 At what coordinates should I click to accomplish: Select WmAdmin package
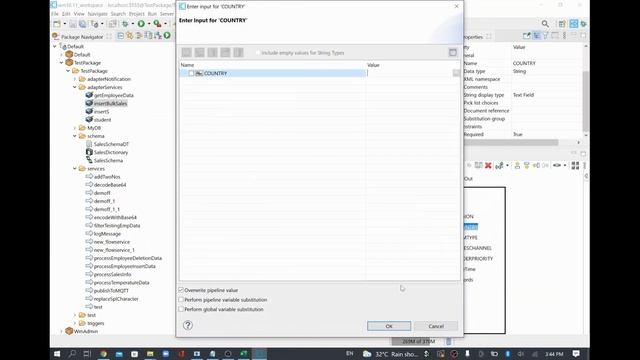(x=86, y=331)
